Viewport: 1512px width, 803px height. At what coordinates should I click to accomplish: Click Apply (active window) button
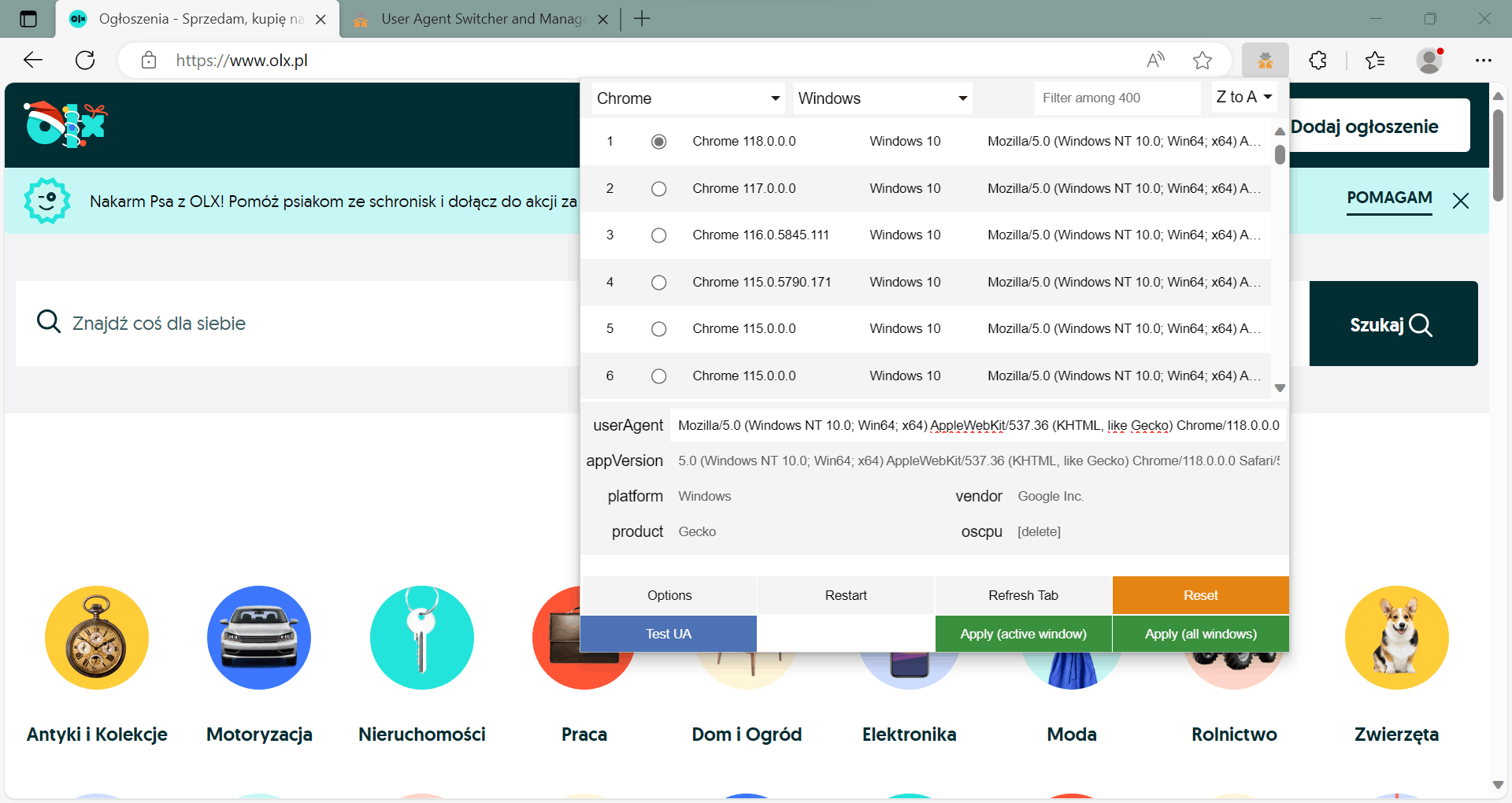coord(1023,634)
